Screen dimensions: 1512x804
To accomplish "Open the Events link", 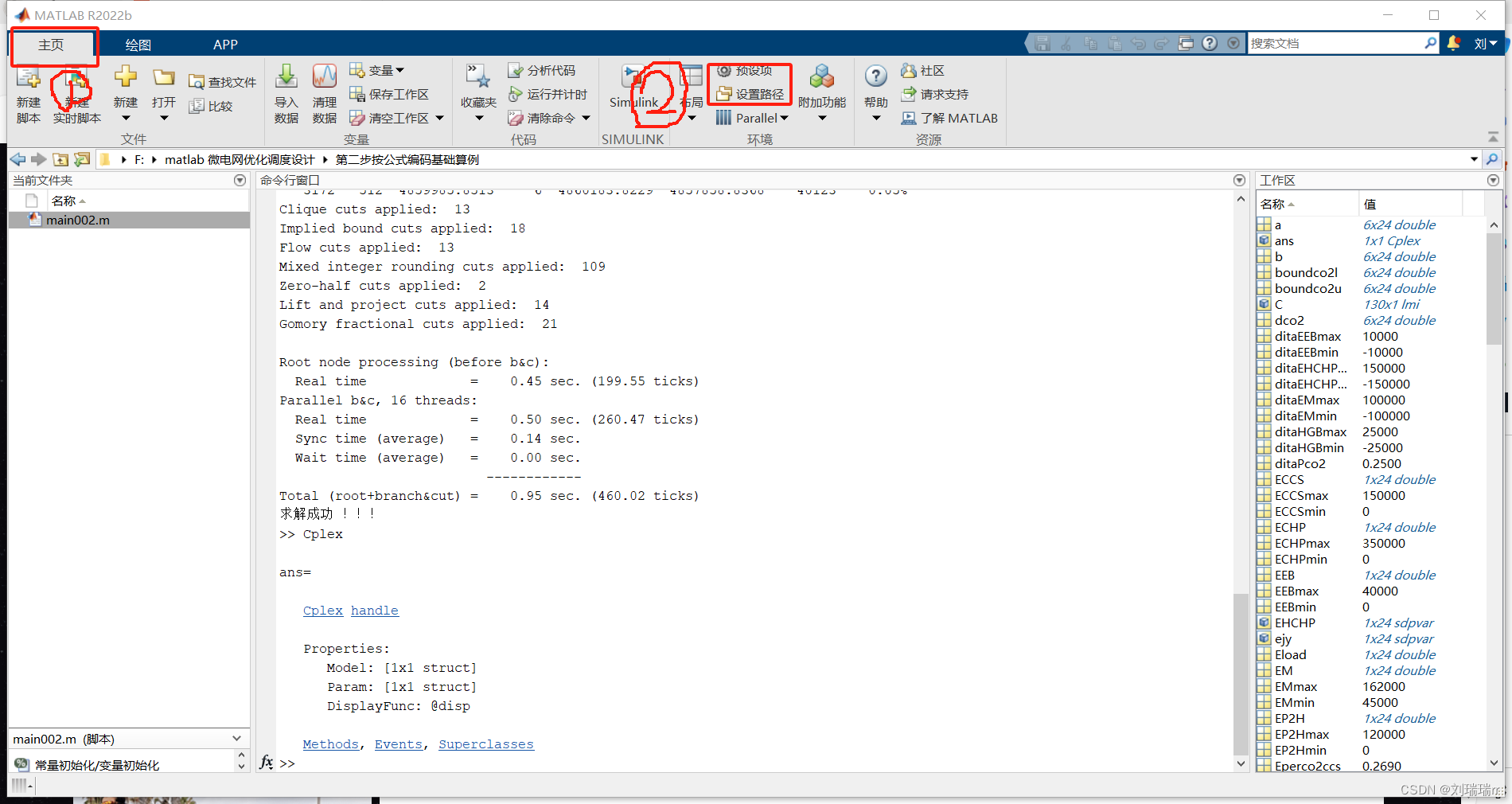I will pos(398,744).
